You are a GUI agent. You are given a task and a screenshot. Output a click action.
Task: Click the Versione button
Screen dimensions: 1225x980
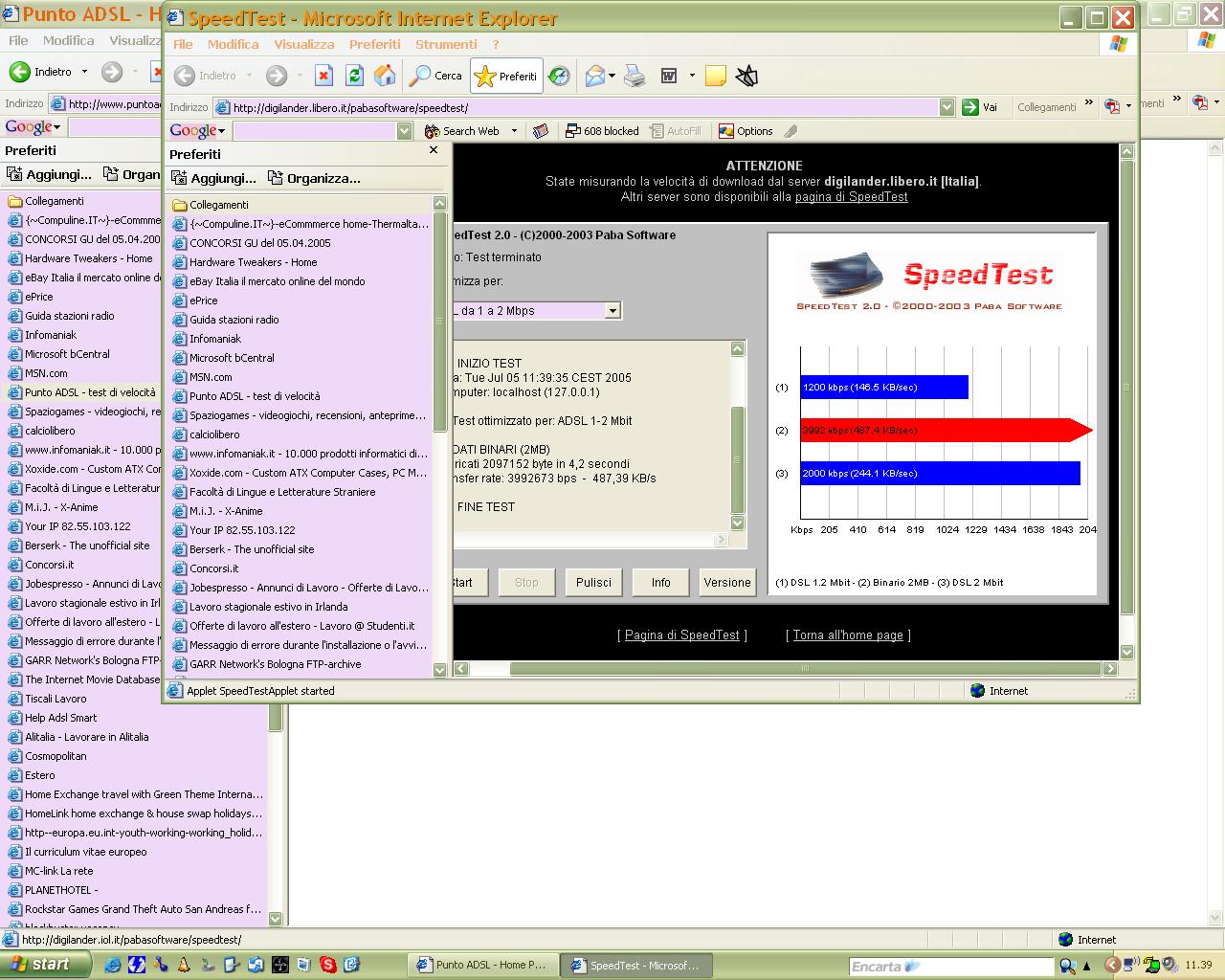pyautogui.click(x=727, y=582)
